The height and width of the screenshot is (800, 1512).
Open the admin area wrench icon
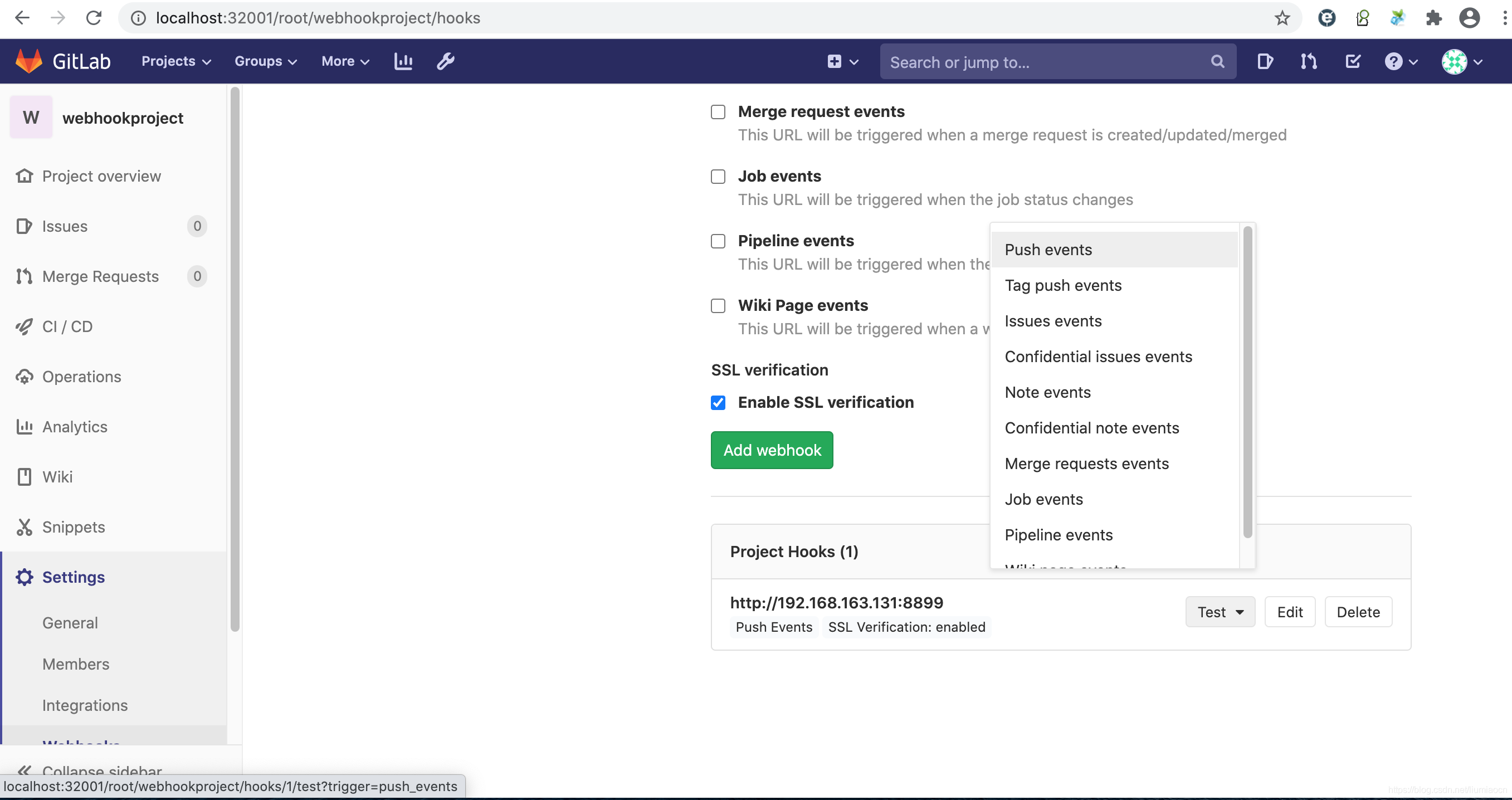[x=446, y=61]
